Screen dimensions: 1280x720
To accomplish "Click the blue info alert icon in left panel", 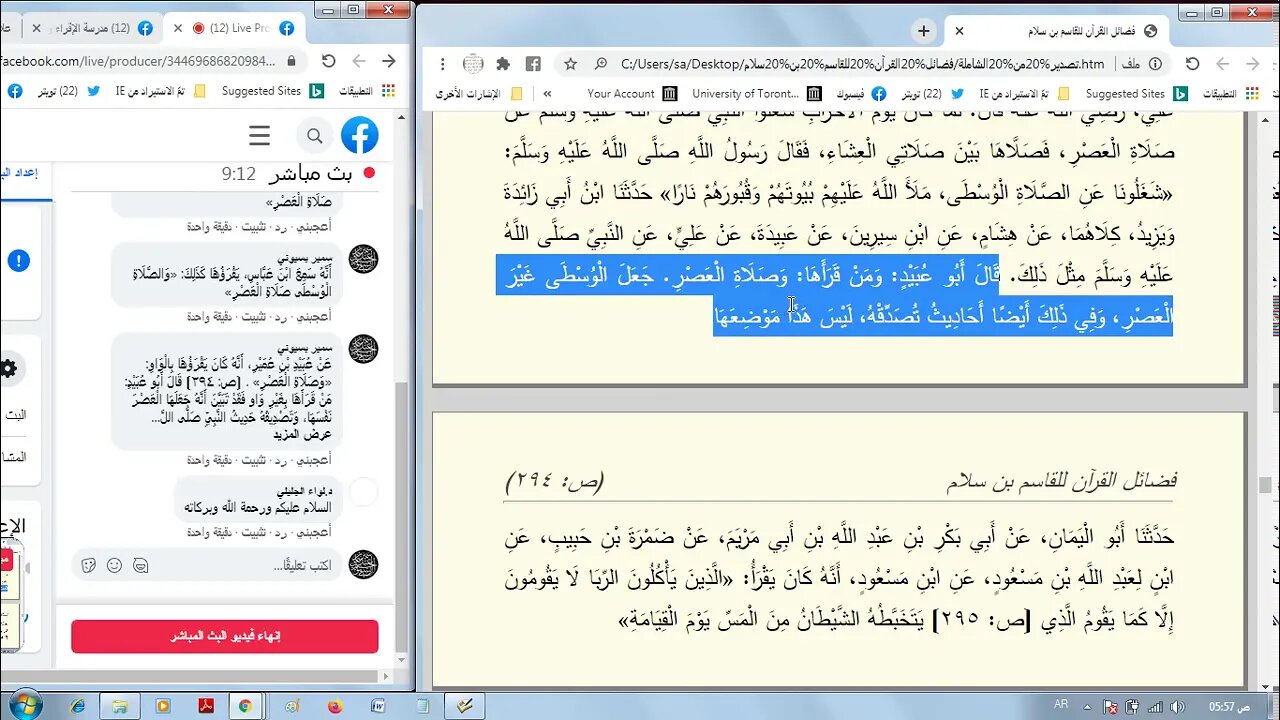I will click(x=19, y=261).
